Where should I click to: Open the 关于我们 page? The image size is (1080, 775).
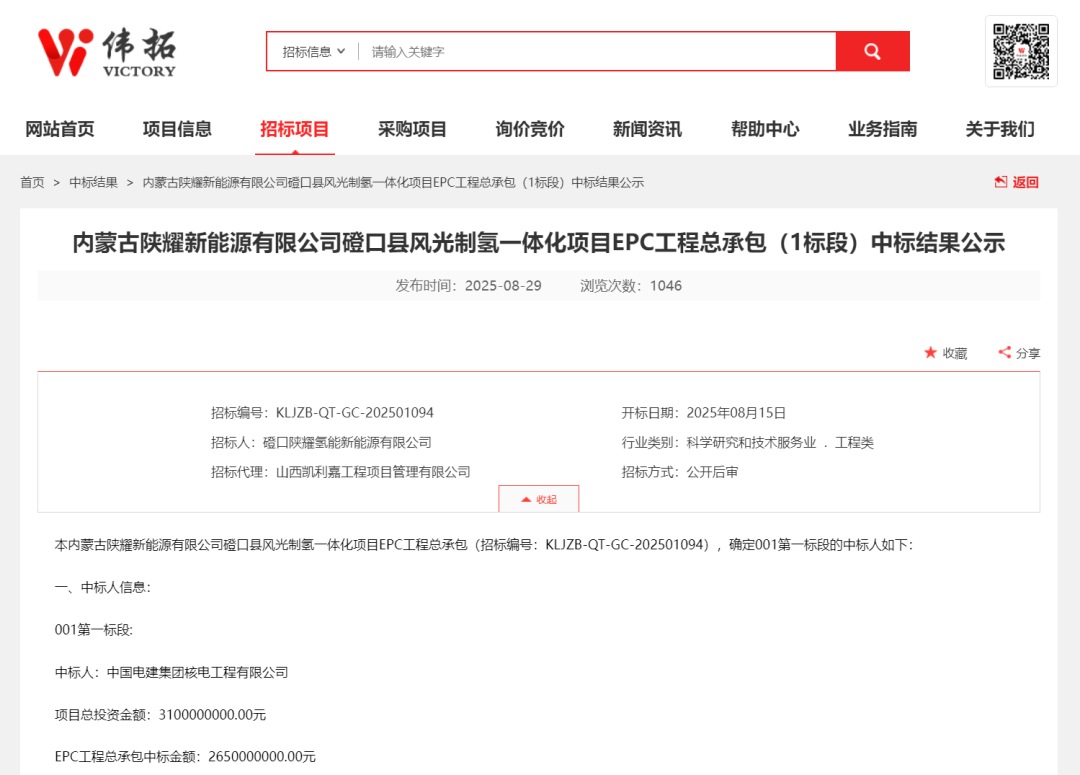999,128
